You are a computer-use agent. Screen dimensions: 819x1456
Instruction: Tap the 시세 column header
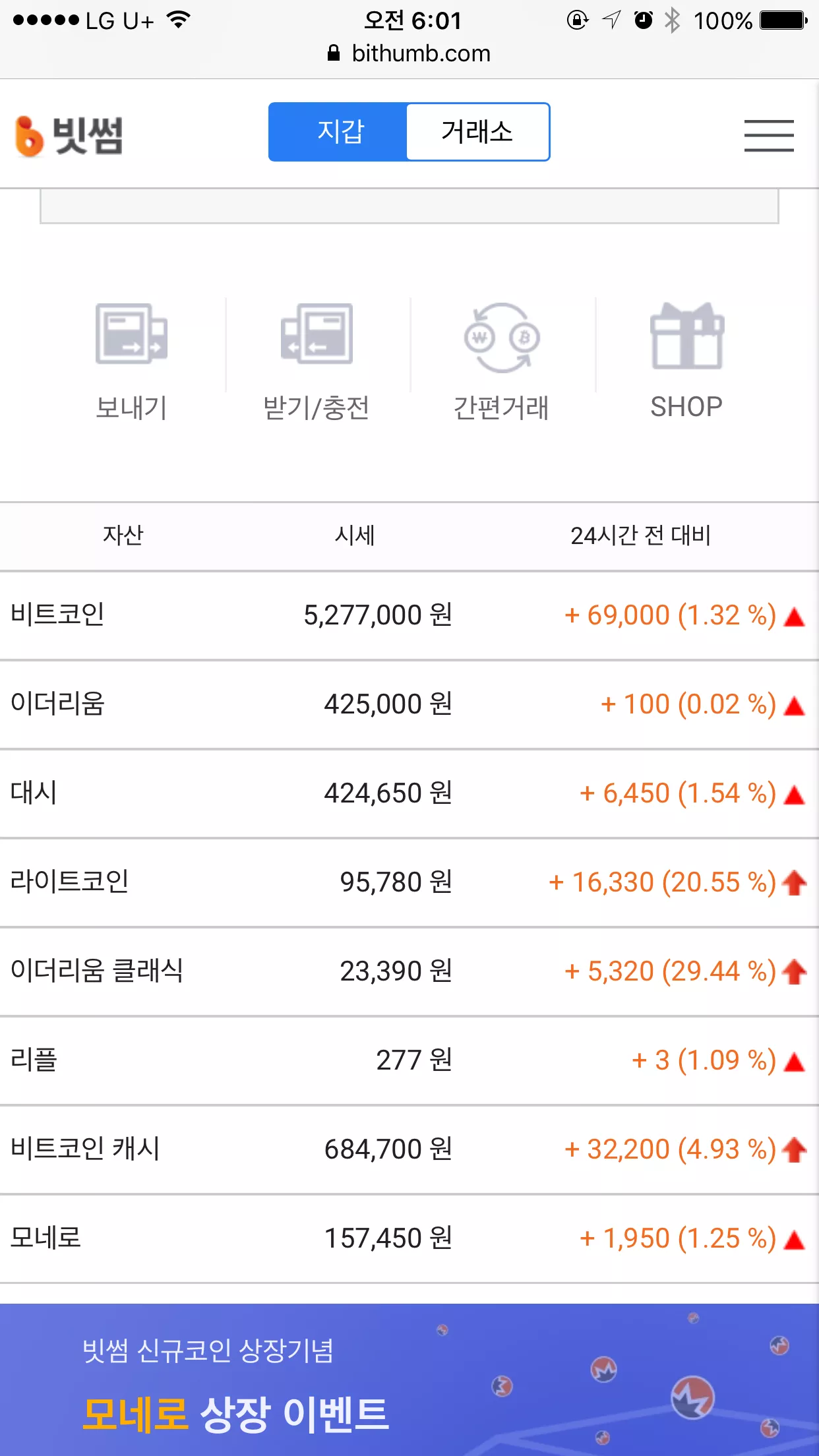coord(355,535)
